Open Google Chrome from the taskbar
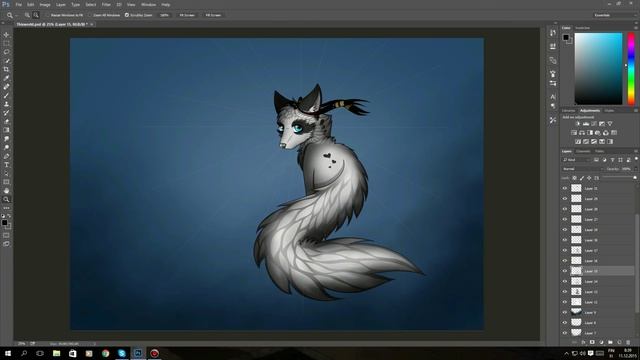This screenshot has height=360, width=640. (x=105, y=353)
